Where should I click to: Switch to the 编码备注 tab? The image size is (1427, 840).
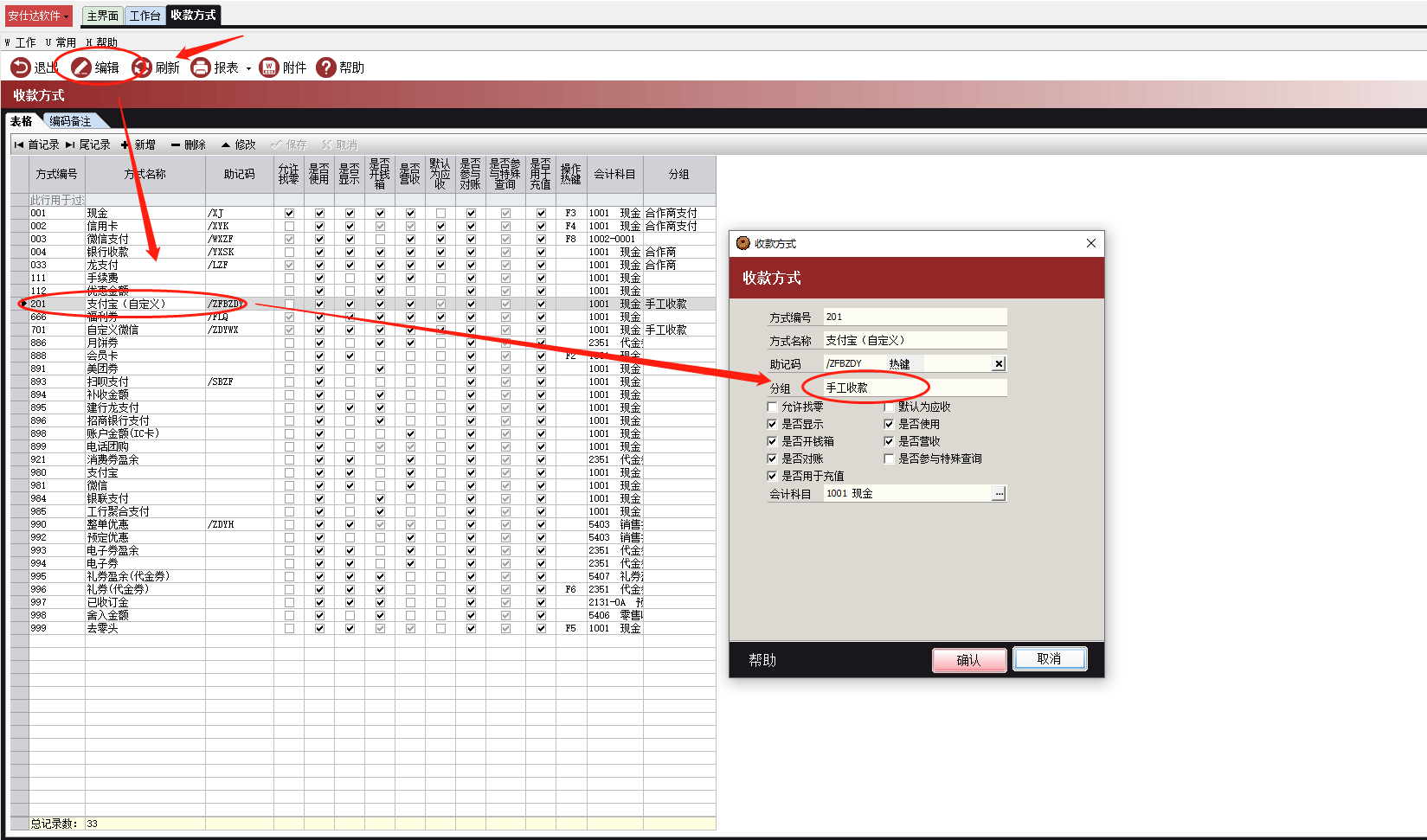tap(70, 121)
